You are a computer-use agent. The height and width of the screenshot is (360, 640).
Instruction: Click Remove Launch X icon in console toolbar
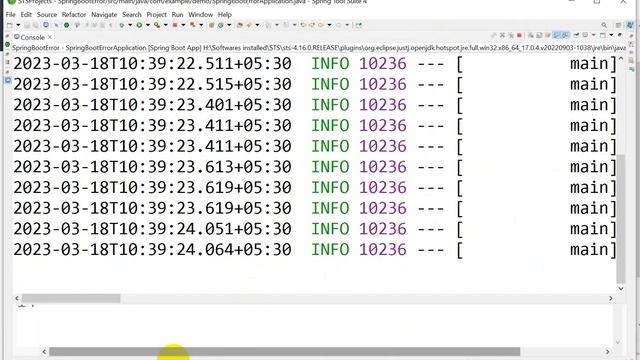coord(502,36)
